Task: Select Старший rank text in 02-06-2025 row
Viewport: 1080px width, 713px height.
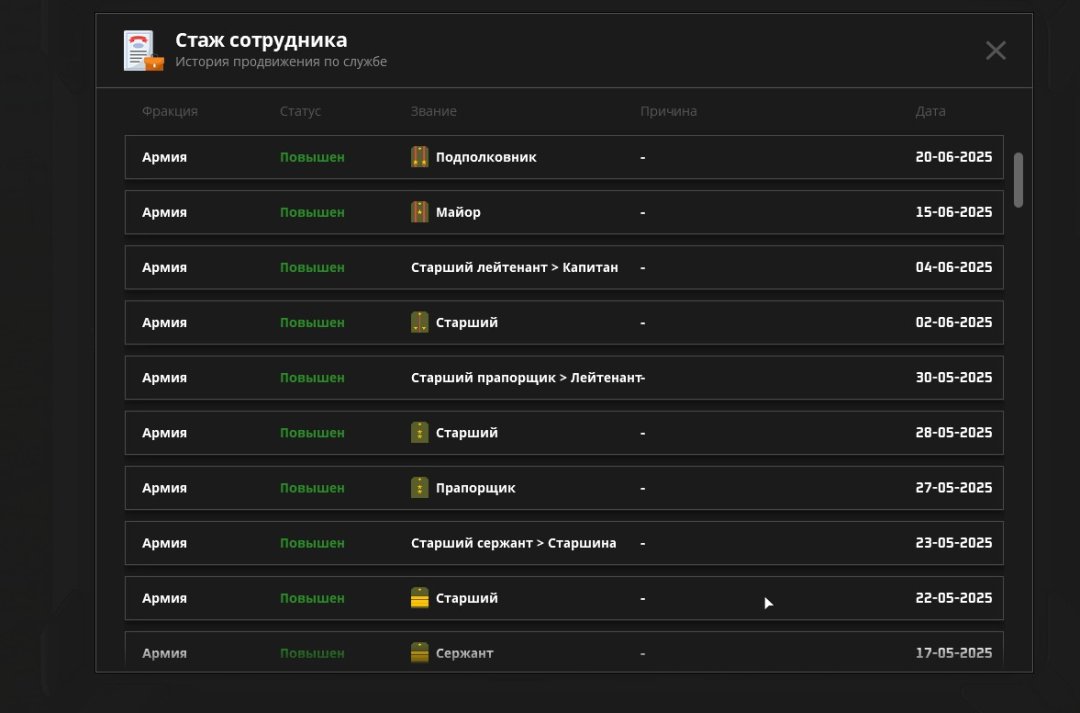Action: coord(467,322)
